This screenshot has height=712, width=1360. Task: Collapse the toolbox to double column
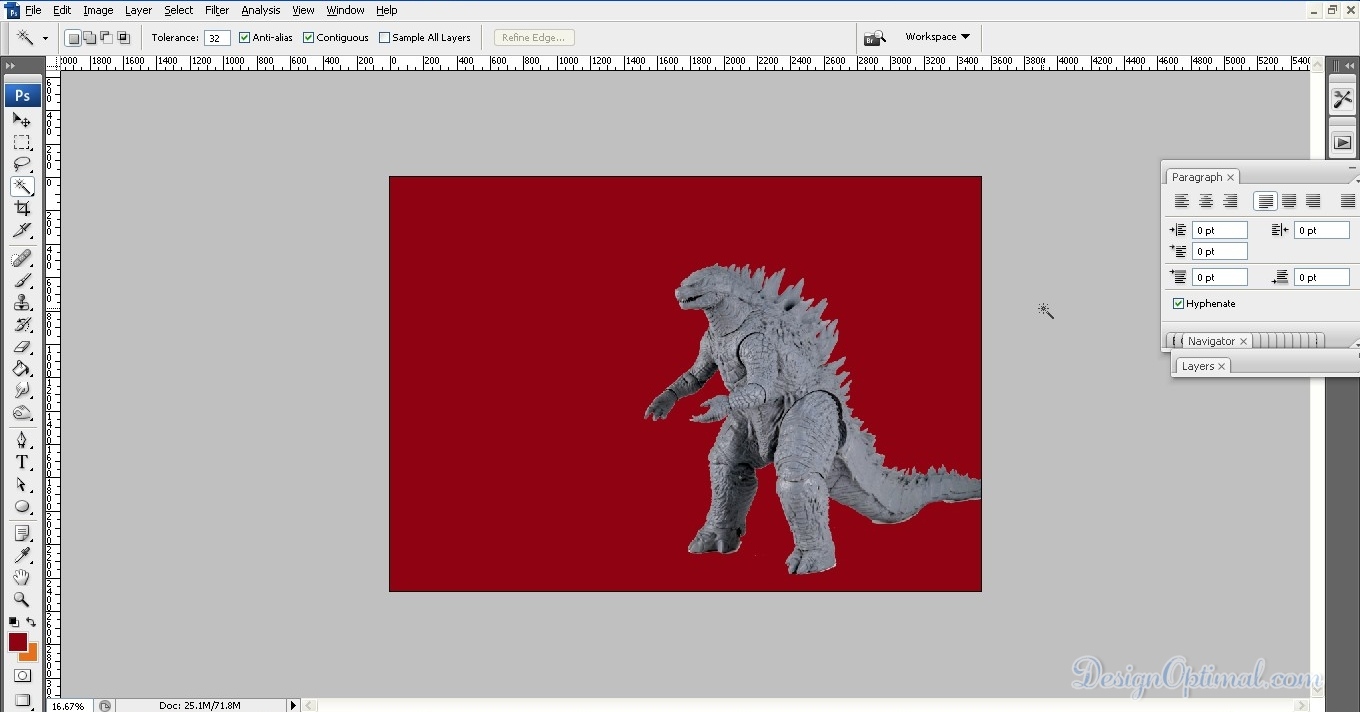(10, 66)
